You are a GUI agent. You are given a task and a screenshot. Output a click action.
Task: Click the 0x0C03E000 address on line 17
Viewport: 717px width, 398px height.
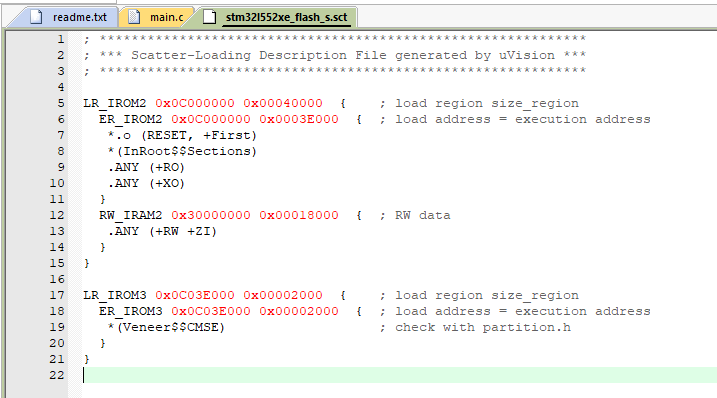coord(195,296)
